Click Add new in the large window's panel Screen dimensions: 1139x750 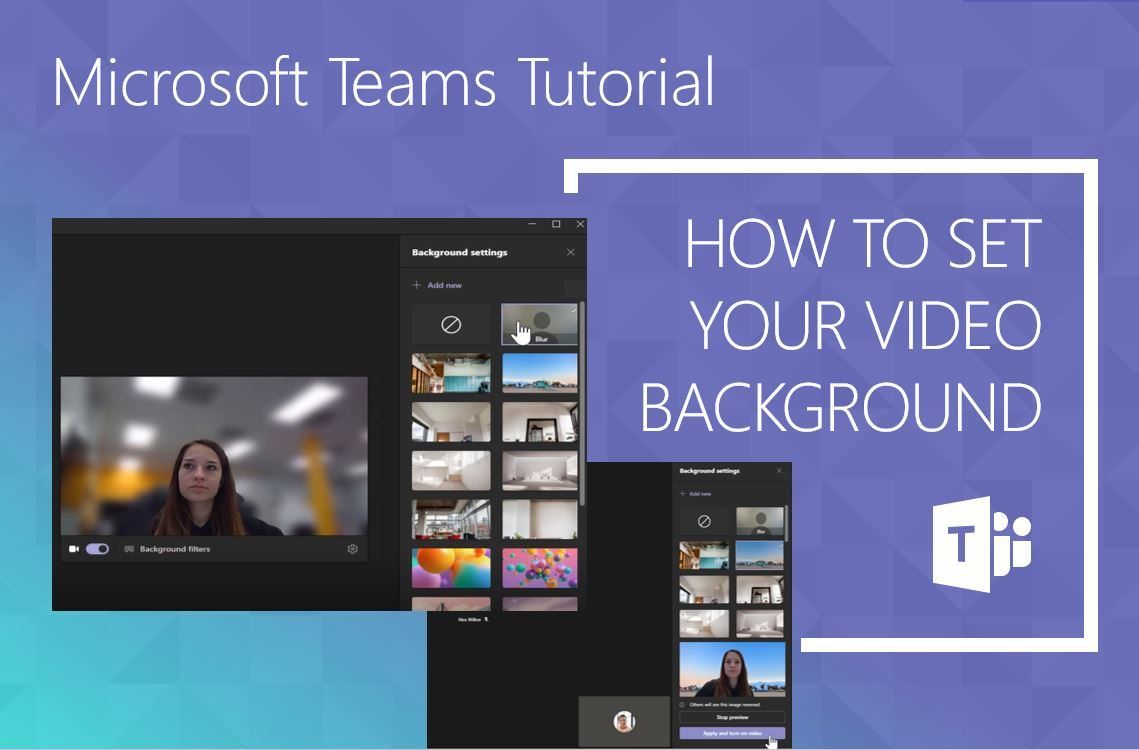437,285
